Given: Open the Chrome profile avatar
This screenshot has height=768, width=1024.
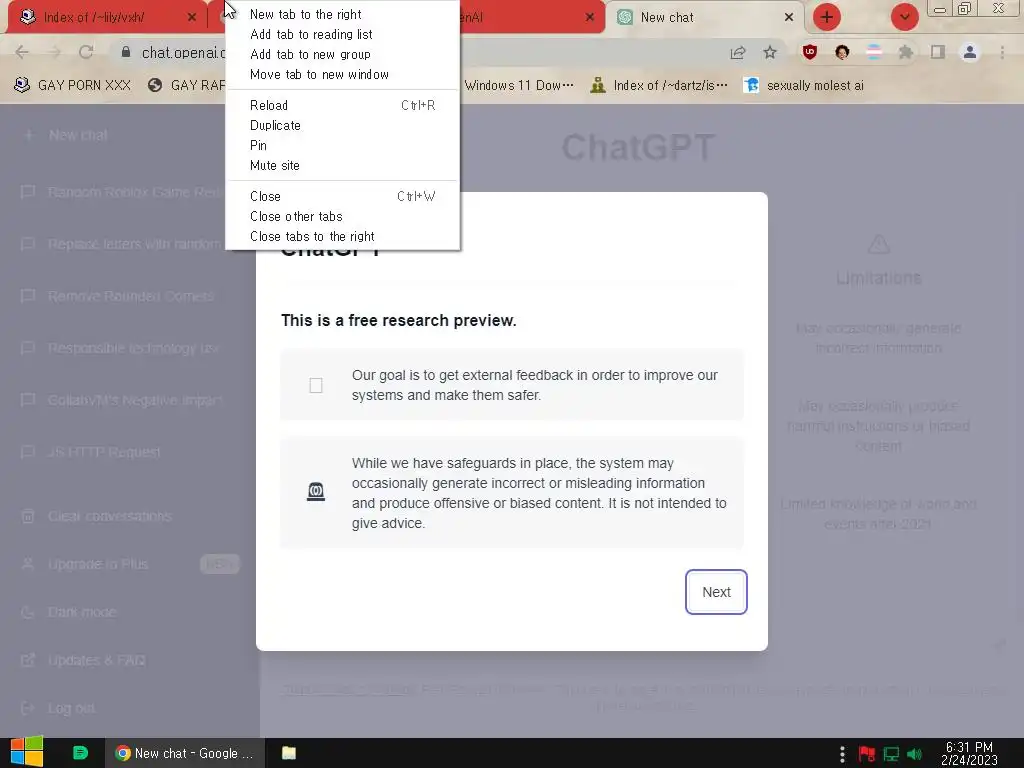Looking at the screenshot, I should [970, 52].
